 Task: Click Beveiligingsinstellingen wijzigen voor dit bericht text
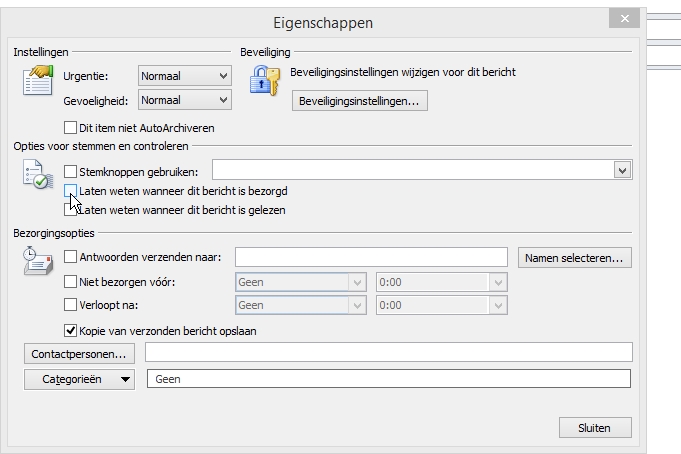pos(403,72)
